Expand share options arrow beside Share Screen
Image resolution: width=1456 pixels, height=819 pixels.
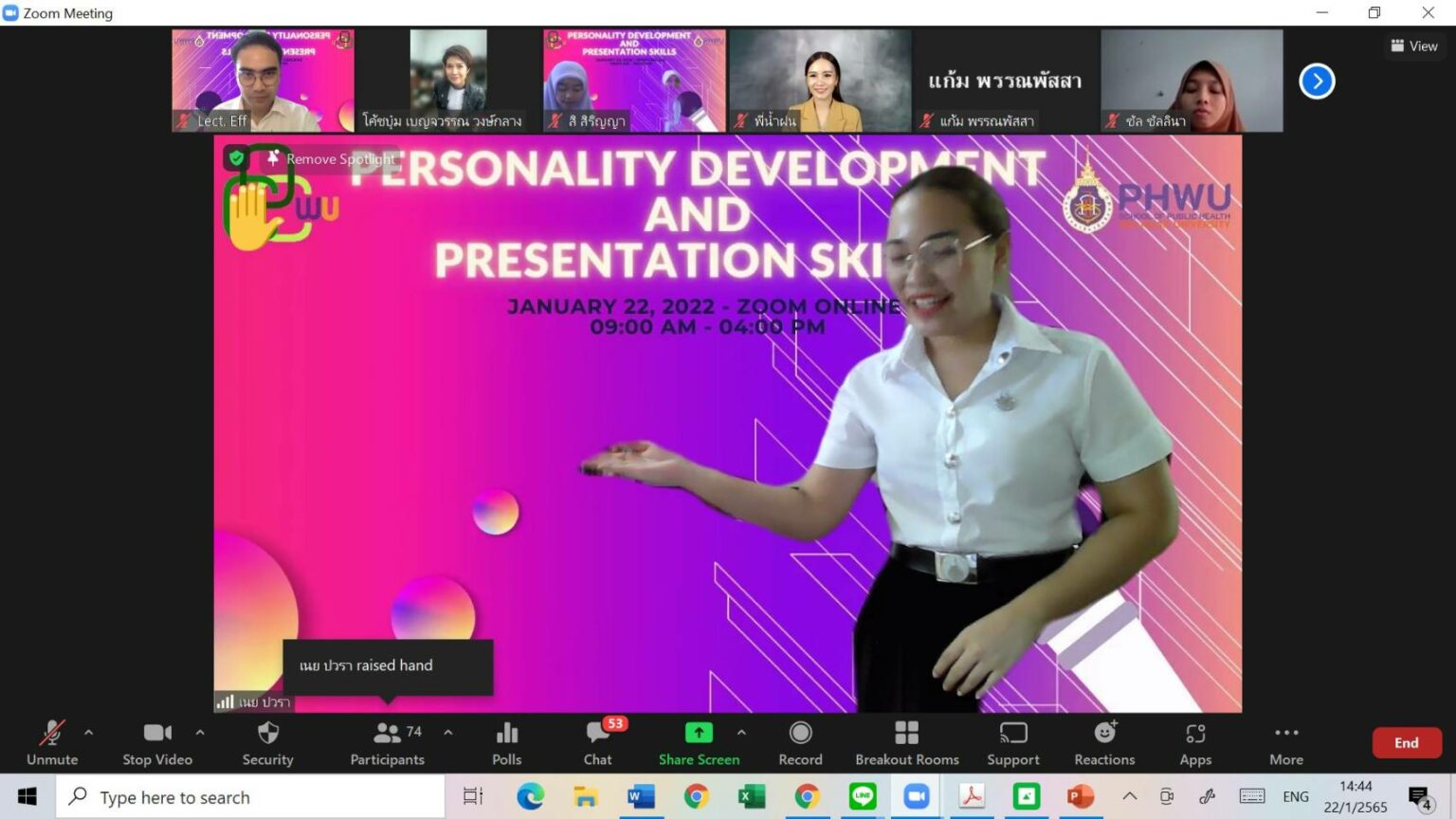pyautogui.click(x=741, y=732)
